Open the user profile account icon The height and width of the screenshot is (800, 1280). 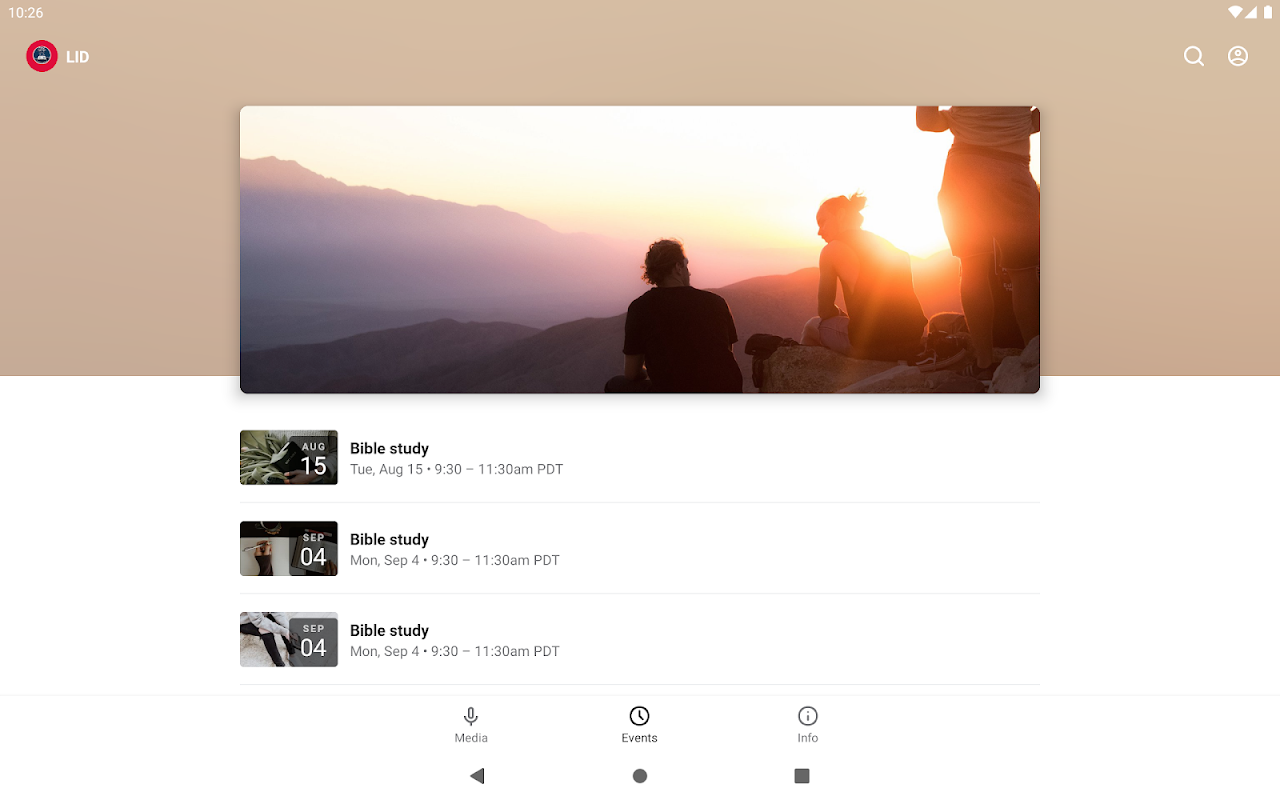[1238, 57]
